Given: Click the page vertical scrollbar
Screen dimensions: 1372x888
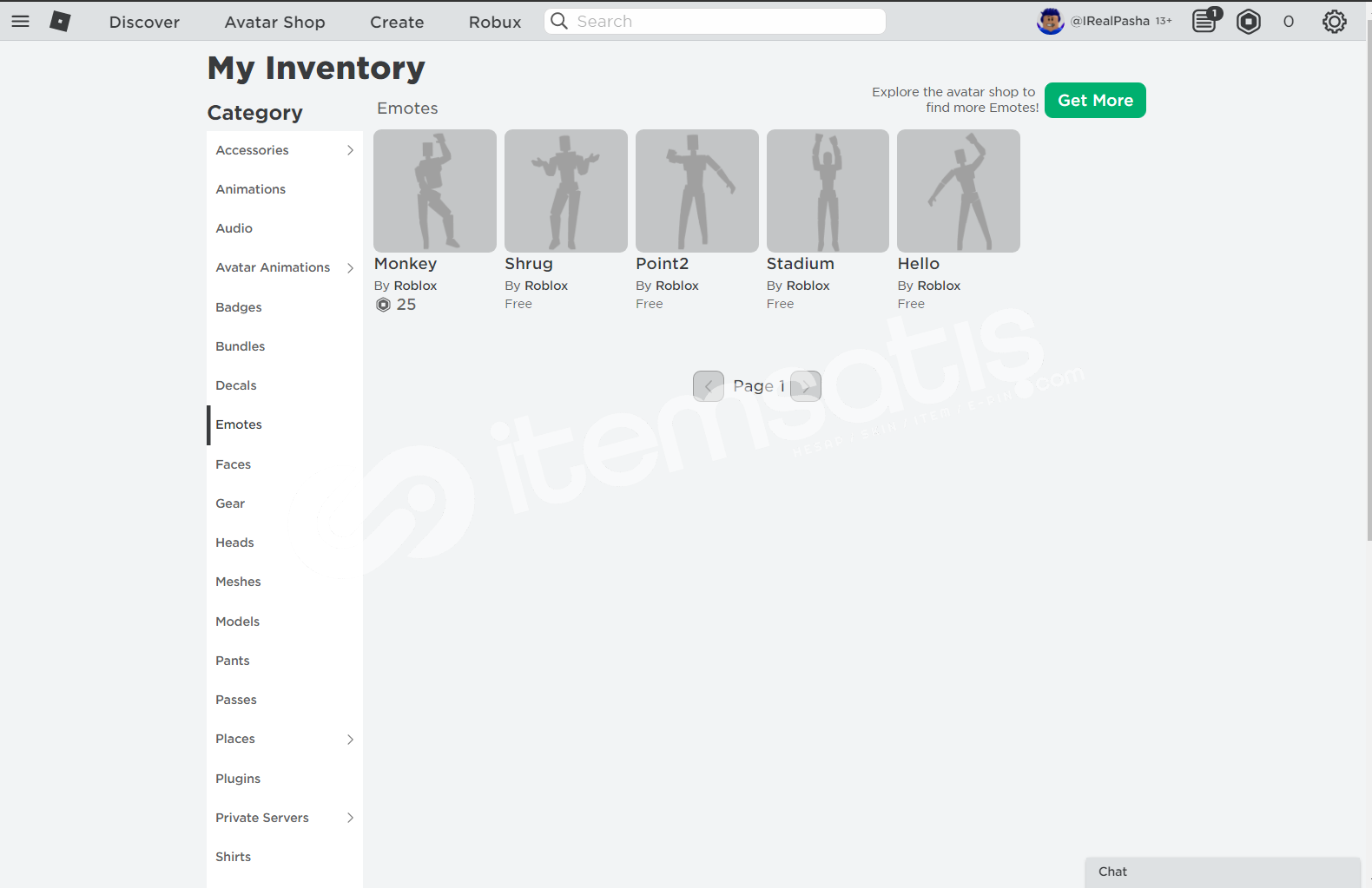Looking at the screenshot, I should tap(1369, 280).
